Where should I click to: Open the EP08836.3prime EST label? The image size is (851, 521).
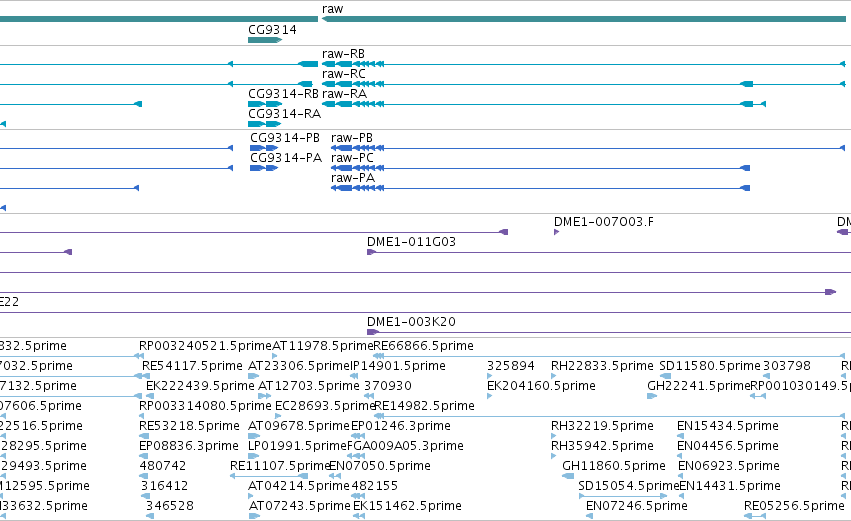tap(189, 447)
